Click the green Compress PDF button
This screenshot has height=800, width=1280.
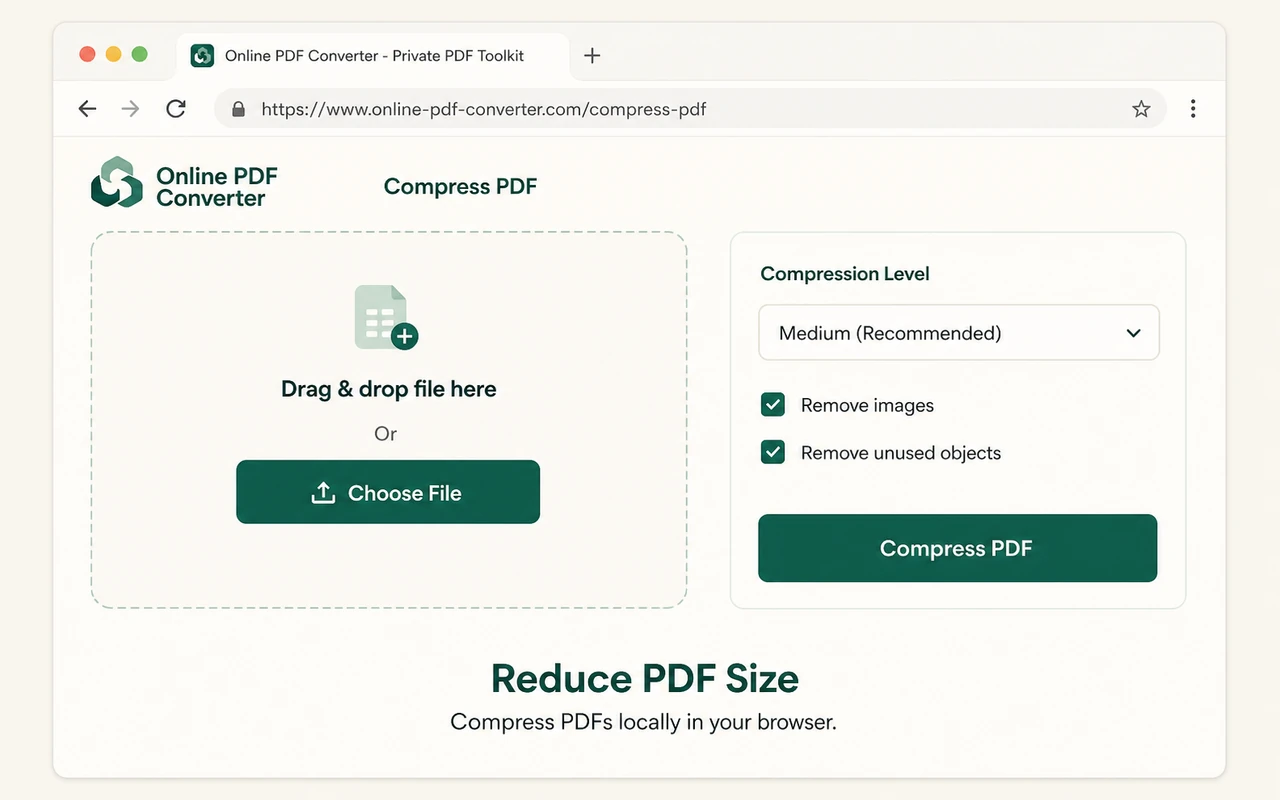pos(957,548)
